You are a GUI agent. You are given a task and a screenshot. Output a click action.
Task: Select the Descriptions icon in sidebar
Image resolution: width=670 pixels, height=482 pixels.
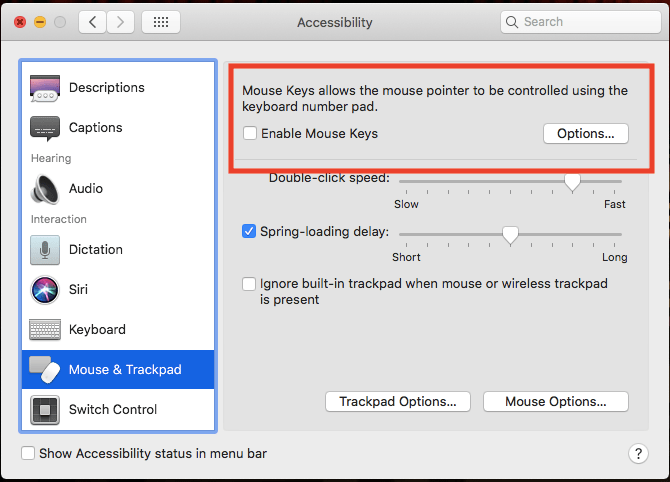pyautogui.click(x=45, y=88)
